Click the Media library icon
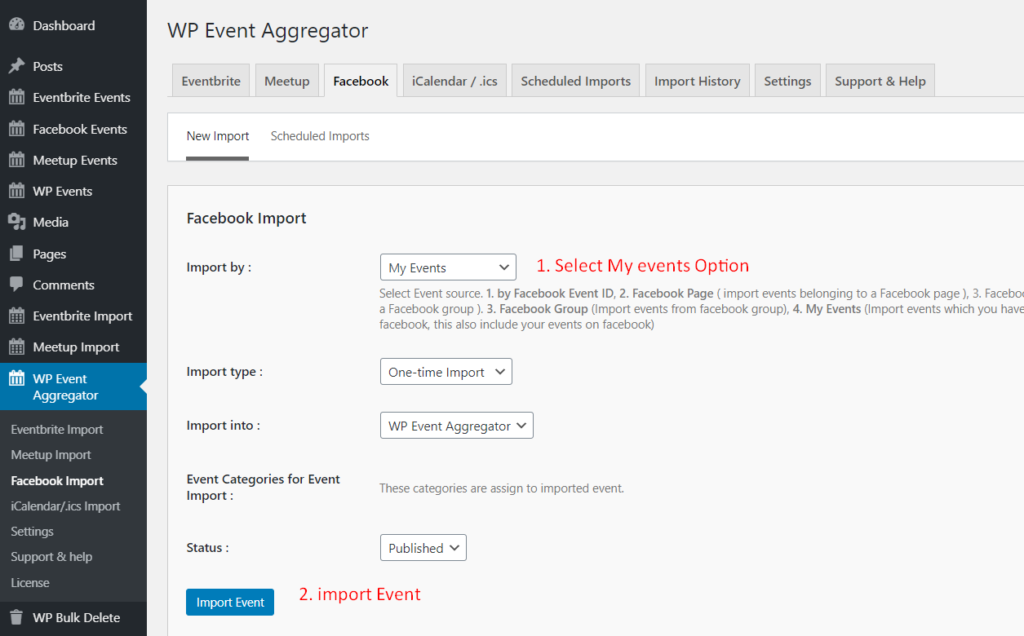1024x636 pixels. tap(16, 222)
